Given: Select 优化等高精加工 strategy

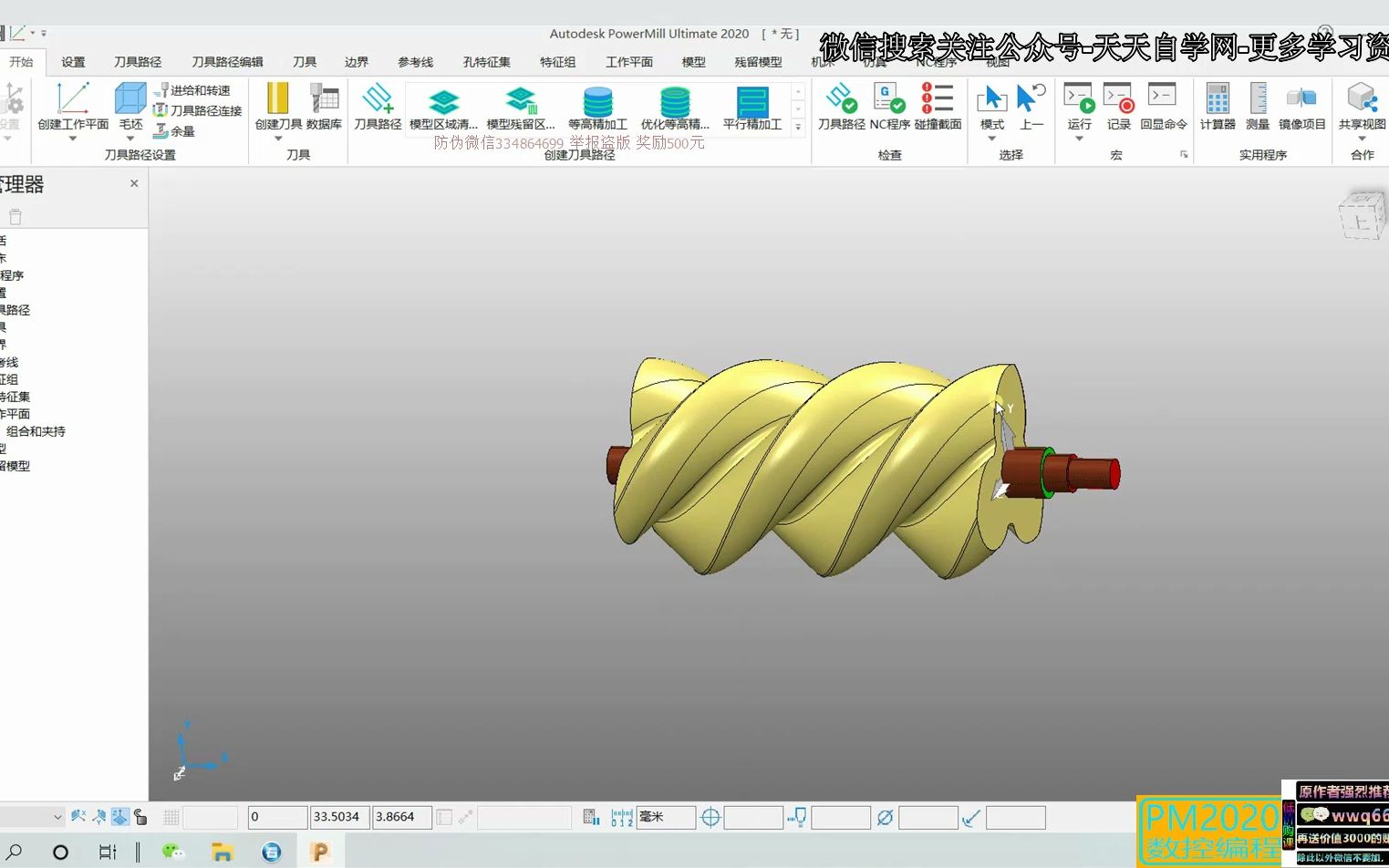Looking at the screenshot, I should 675,108.
